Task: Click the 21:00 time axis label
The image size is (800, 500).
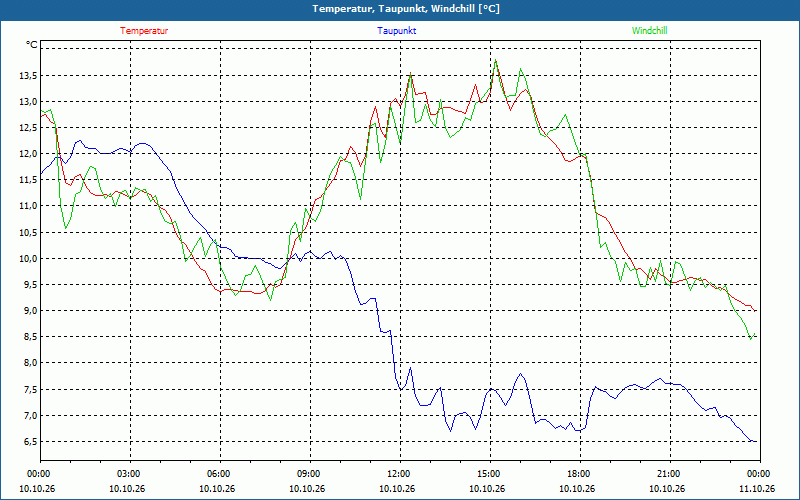Action: [x=669, y=473]
